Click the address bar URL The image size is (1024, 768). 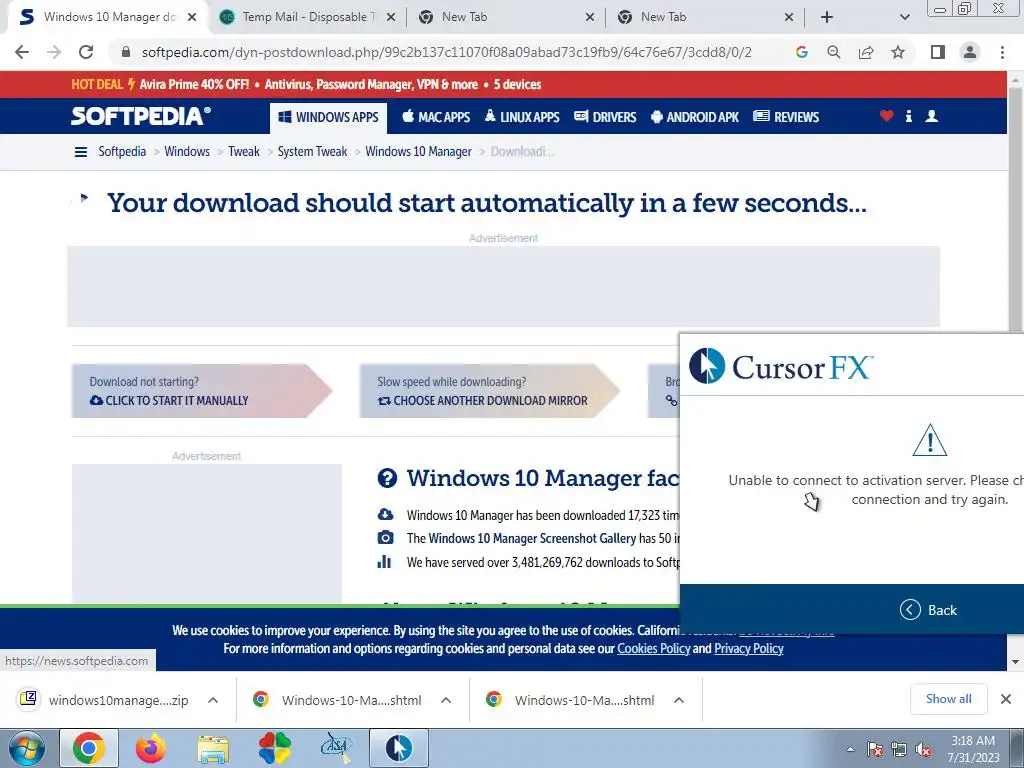(447, 52)
